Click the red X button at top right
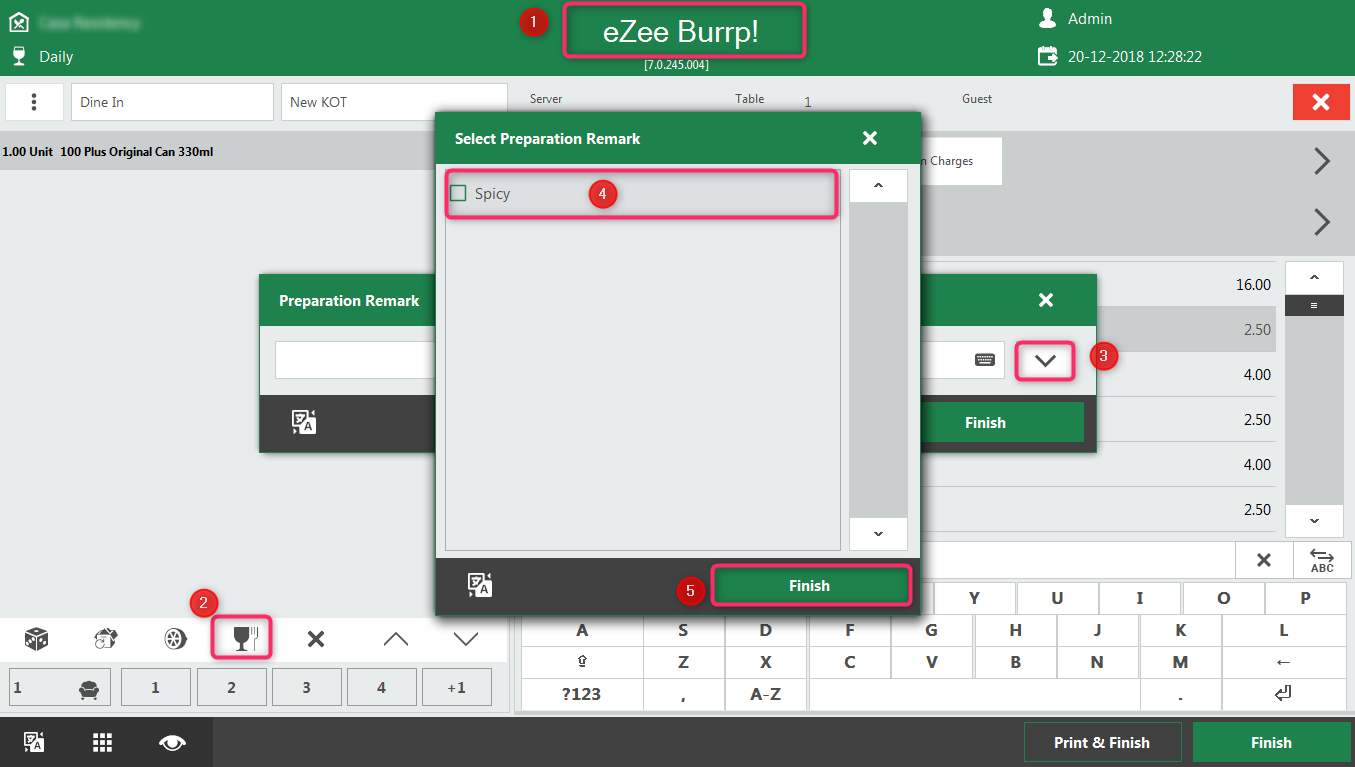The image size is (1355, 767). pyautogui.click(x=1321, y=102)
